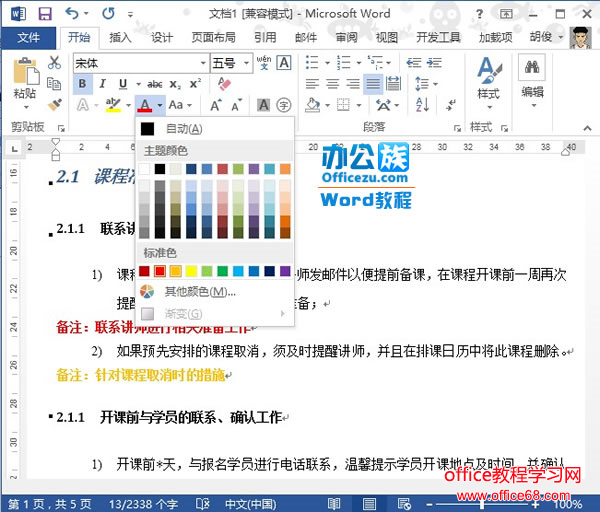This screenshot has height=512, width=600.
Task: Switch to read mode in the status bar
Action: [334, 504]
